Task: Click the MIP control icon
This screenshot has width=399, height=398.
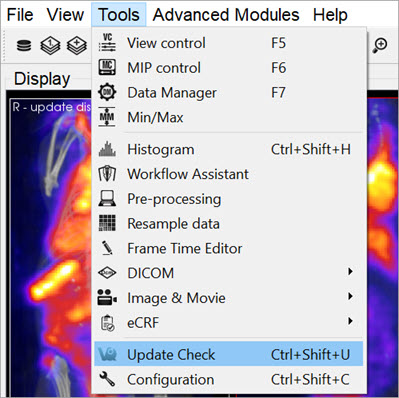Action: click(107, 67)
